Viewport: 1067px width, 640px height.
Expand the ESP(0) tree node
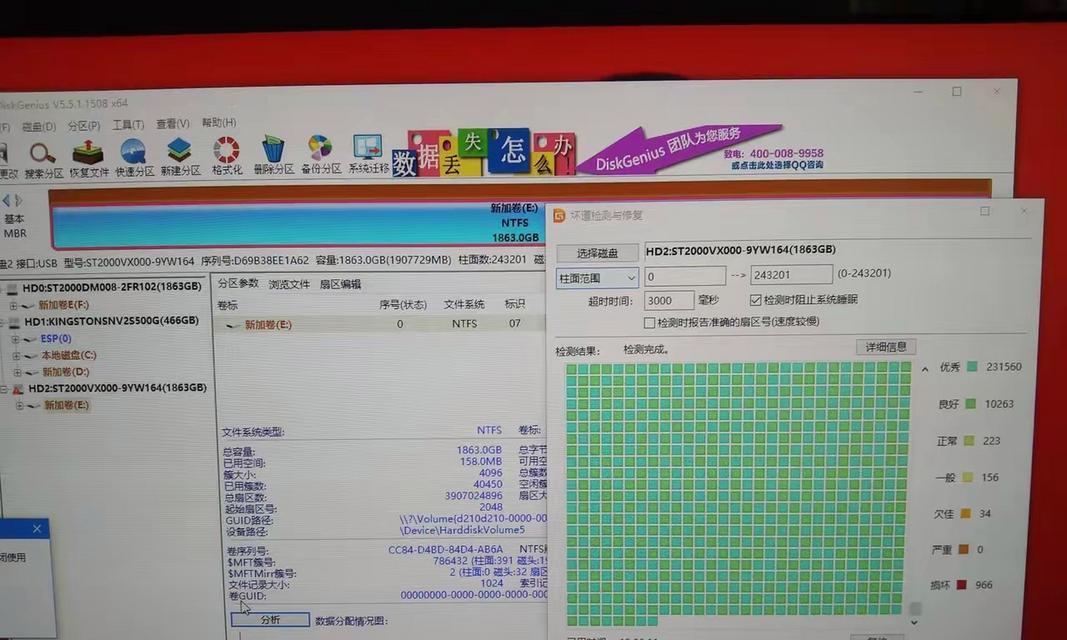pos(15,339)
